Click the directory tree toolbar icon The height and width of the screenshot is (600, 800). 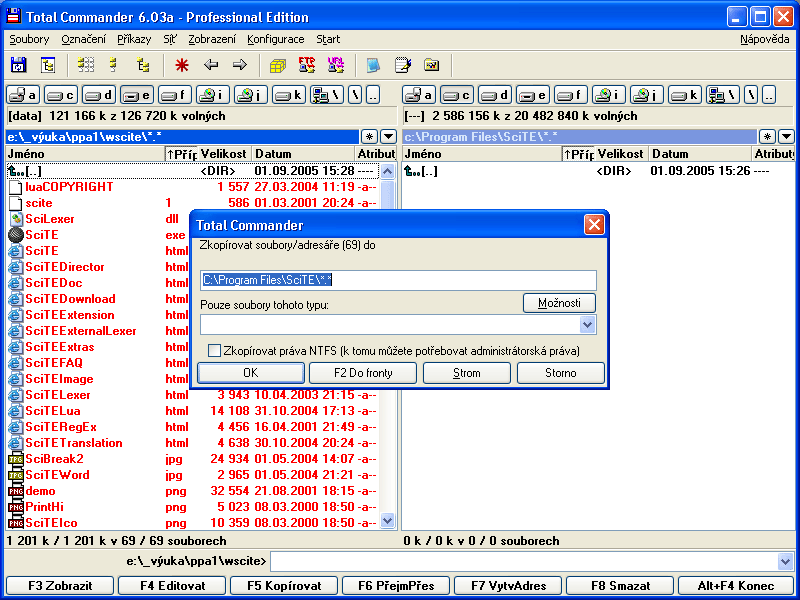pyautogui.click(x=47, y=65)
